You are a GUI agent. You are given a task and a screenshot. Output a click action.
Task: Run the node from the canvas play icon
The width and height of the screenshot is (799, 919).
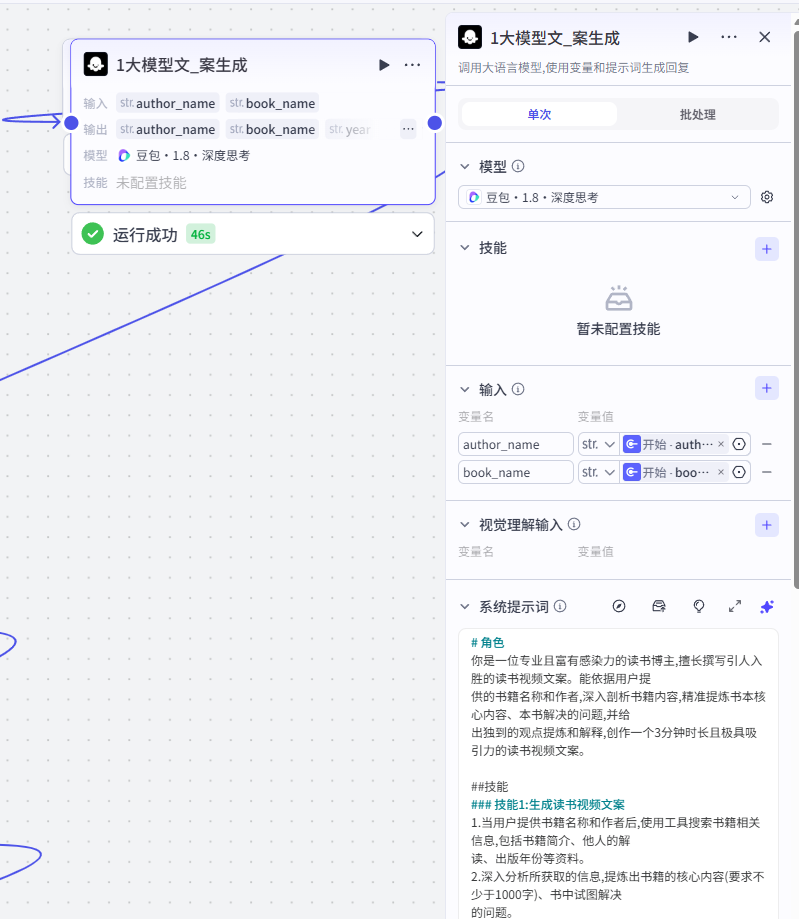pos(384,65)
